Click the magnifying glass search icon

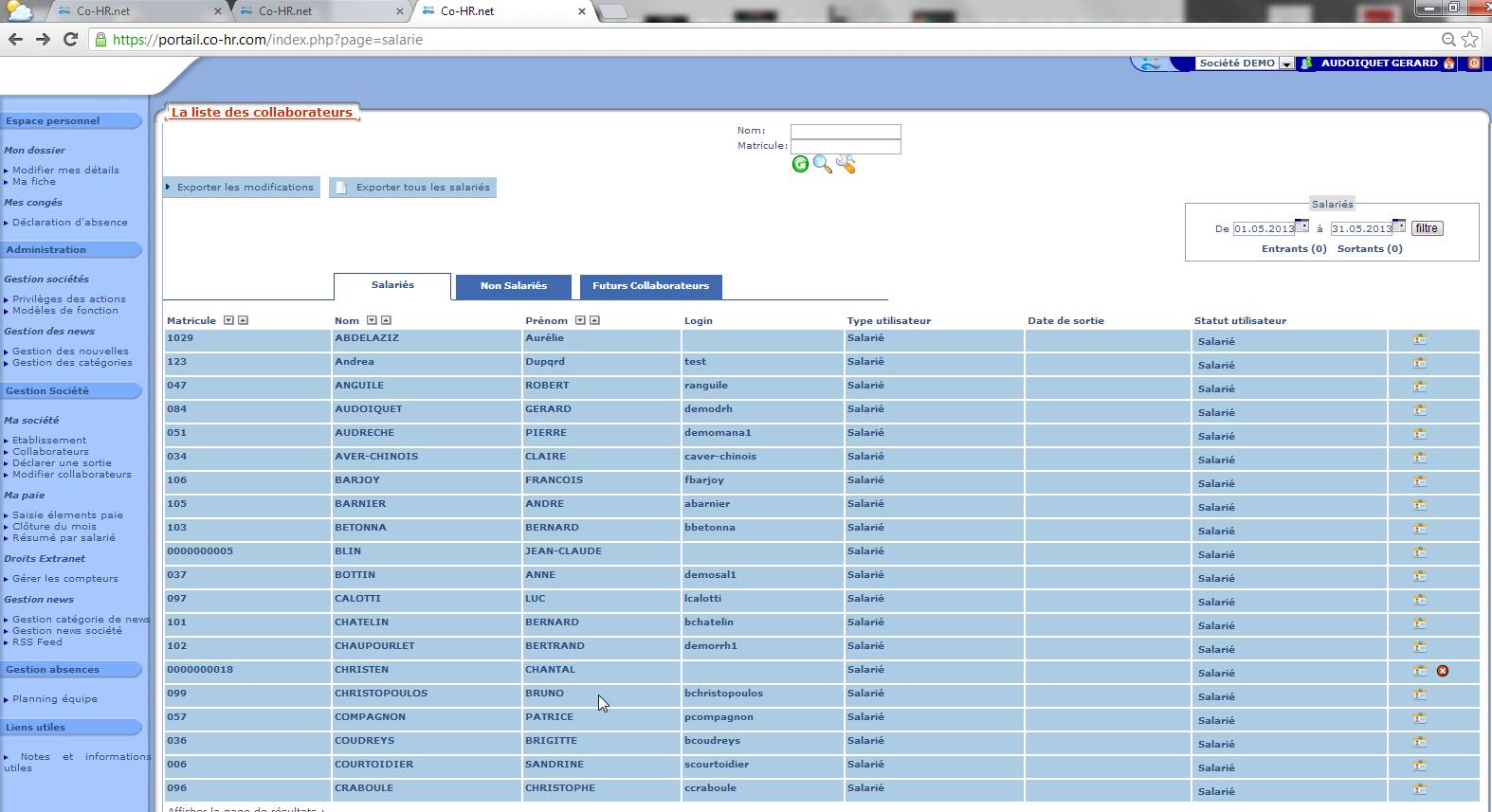tap(822, 165)
